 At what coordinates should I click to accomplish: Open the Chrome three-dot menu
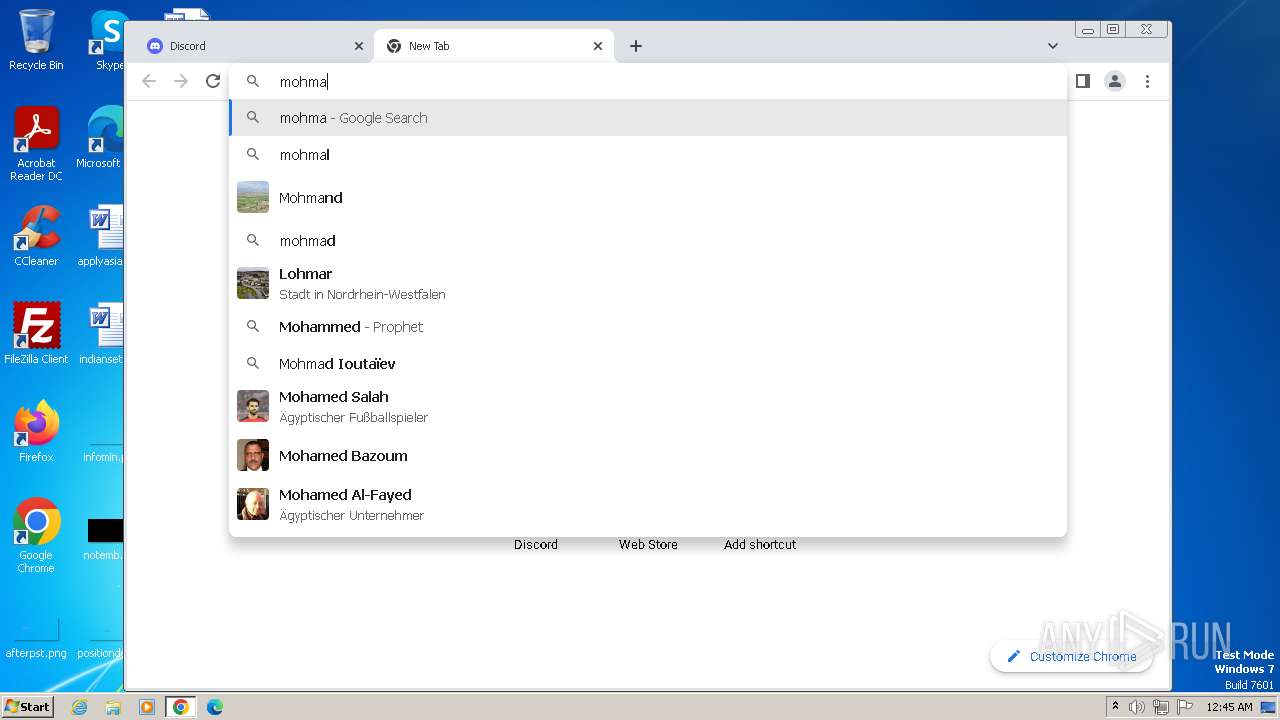point(1147,81)
